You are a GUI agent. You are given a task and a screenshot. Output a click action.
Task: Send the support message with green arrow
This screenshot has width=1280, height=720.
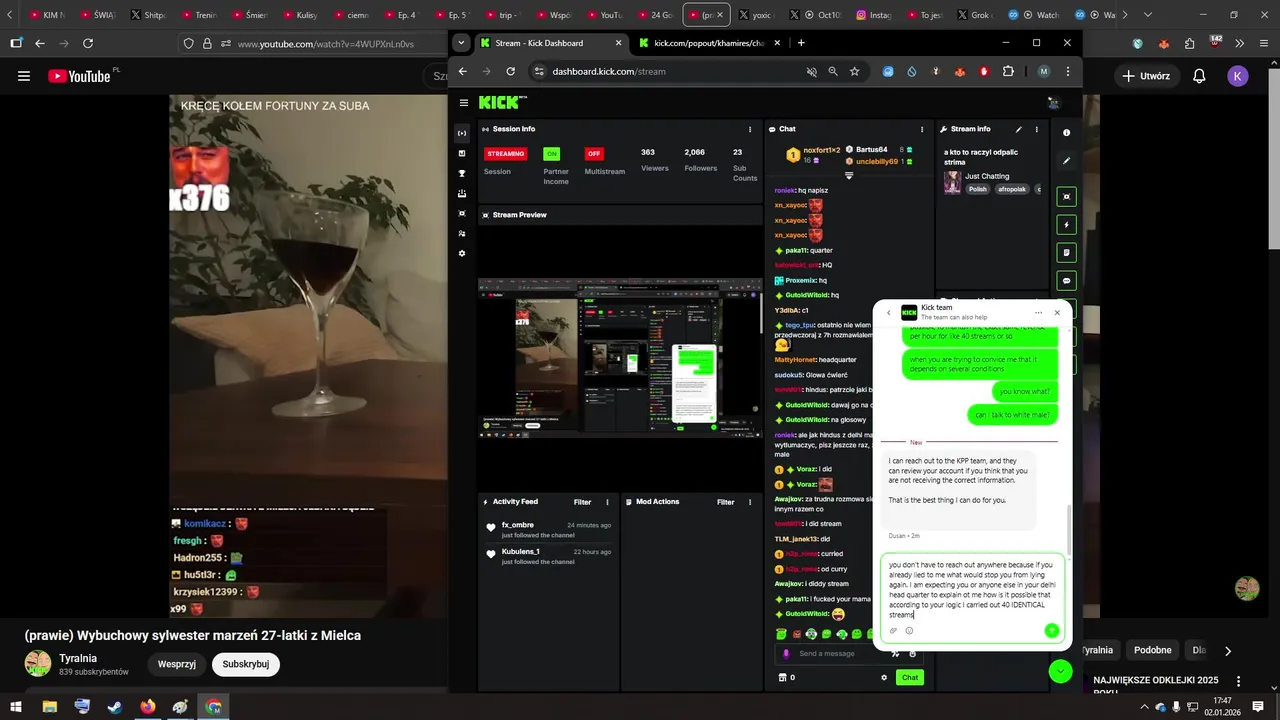click(1051, 630)
